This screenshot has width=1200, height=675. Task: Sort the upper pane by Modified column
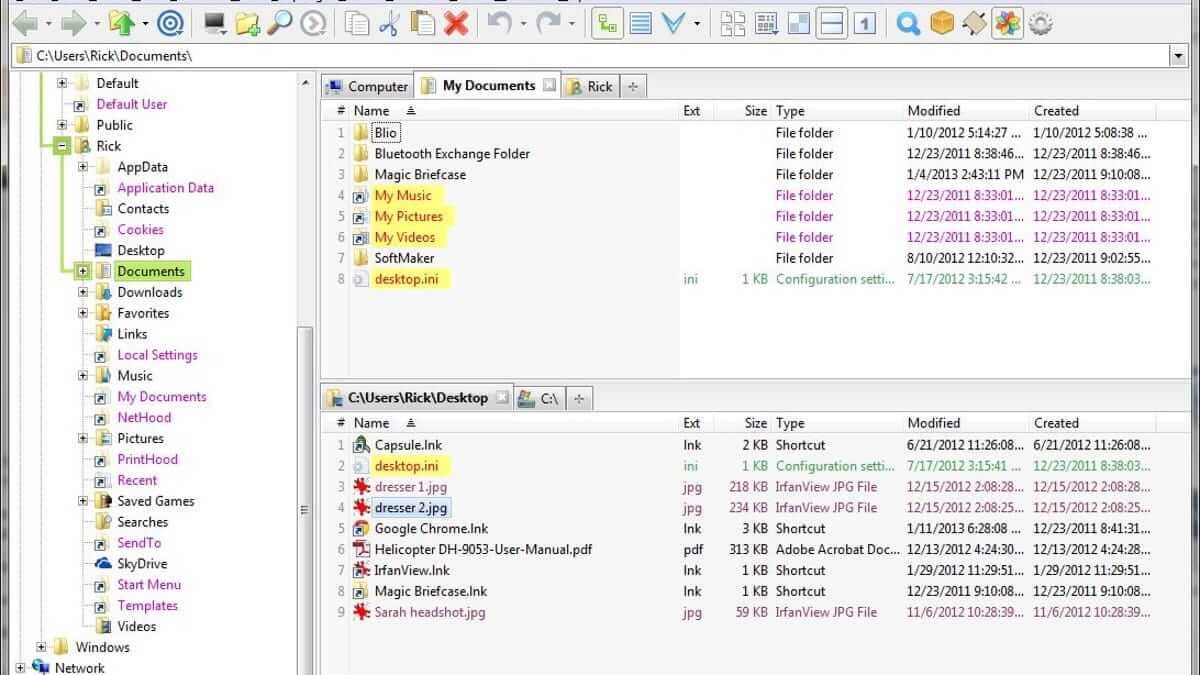point(933,111)
